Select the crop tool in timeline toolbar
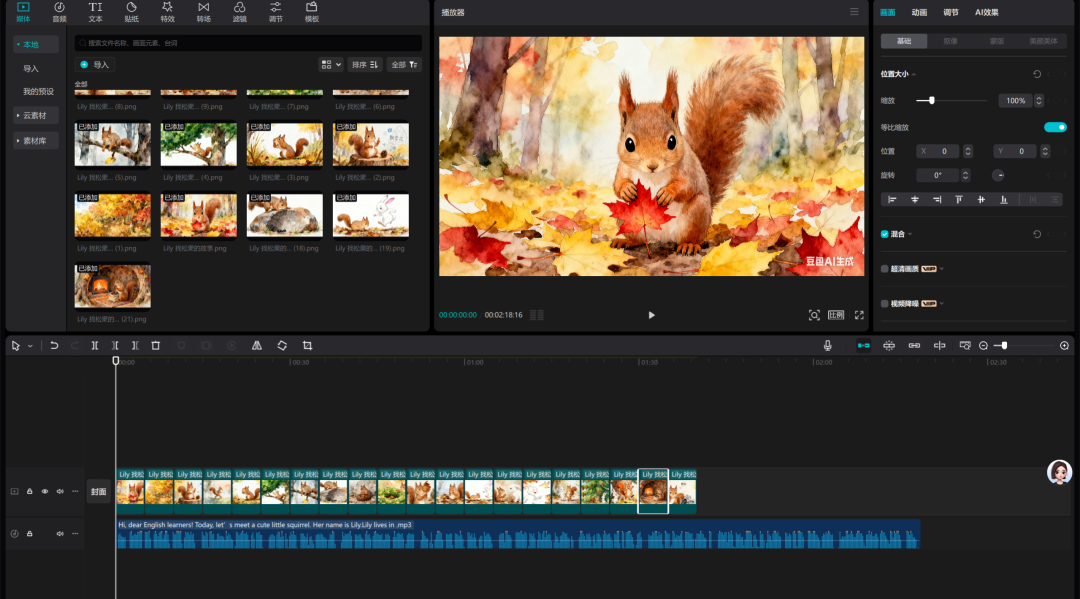The width and height of the screenshot is (1080, 599). pos(307,345)
